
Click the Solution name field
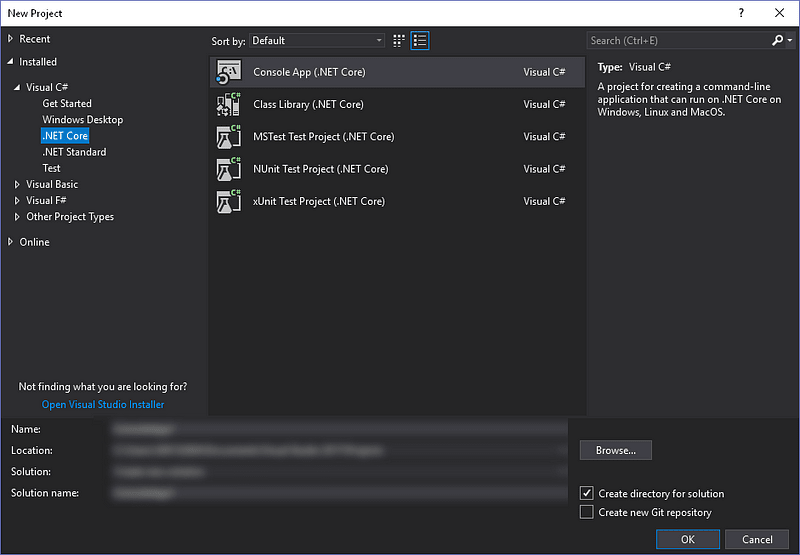click(339, 493)
